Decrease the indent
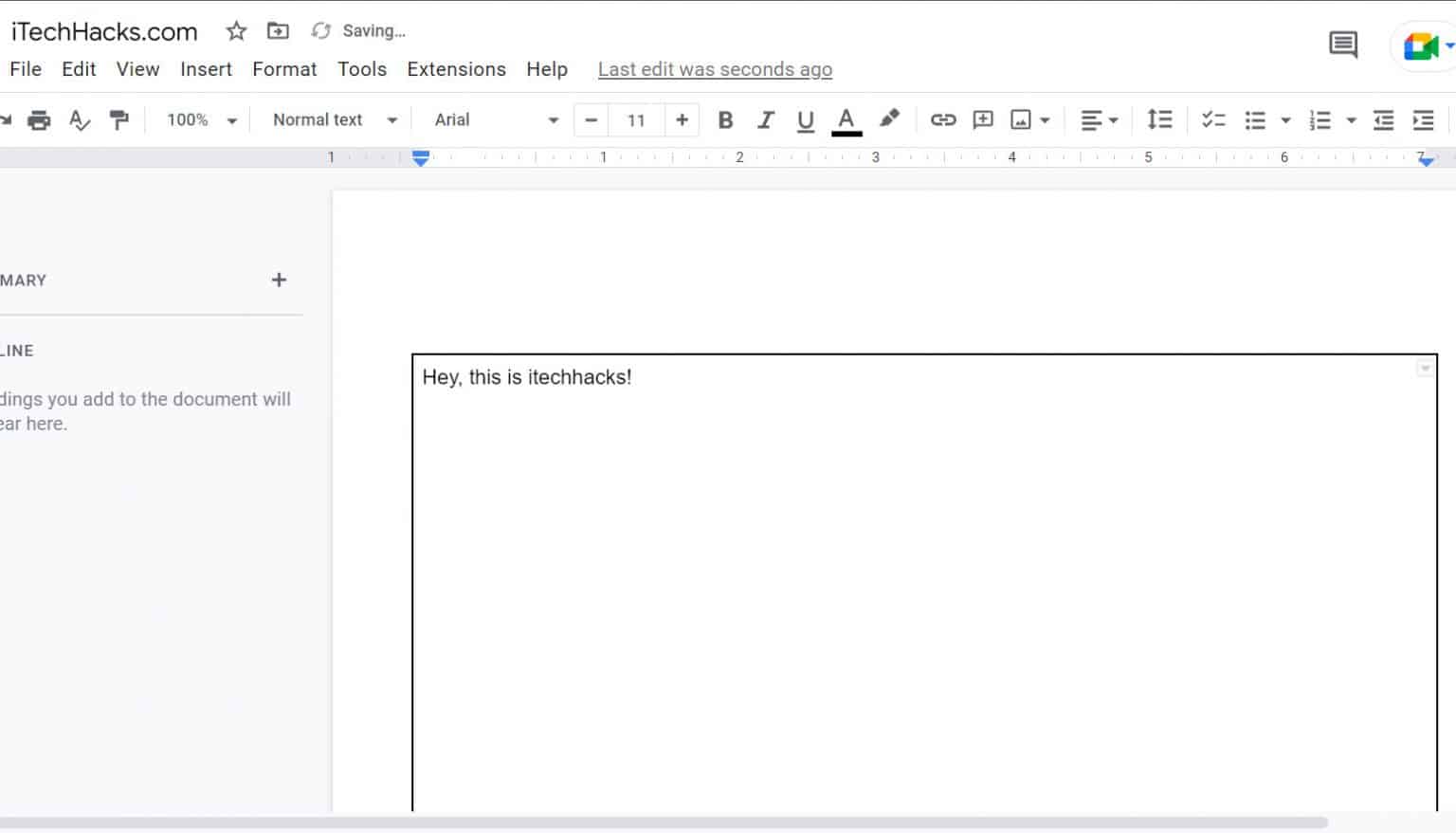 [1383, 119]
